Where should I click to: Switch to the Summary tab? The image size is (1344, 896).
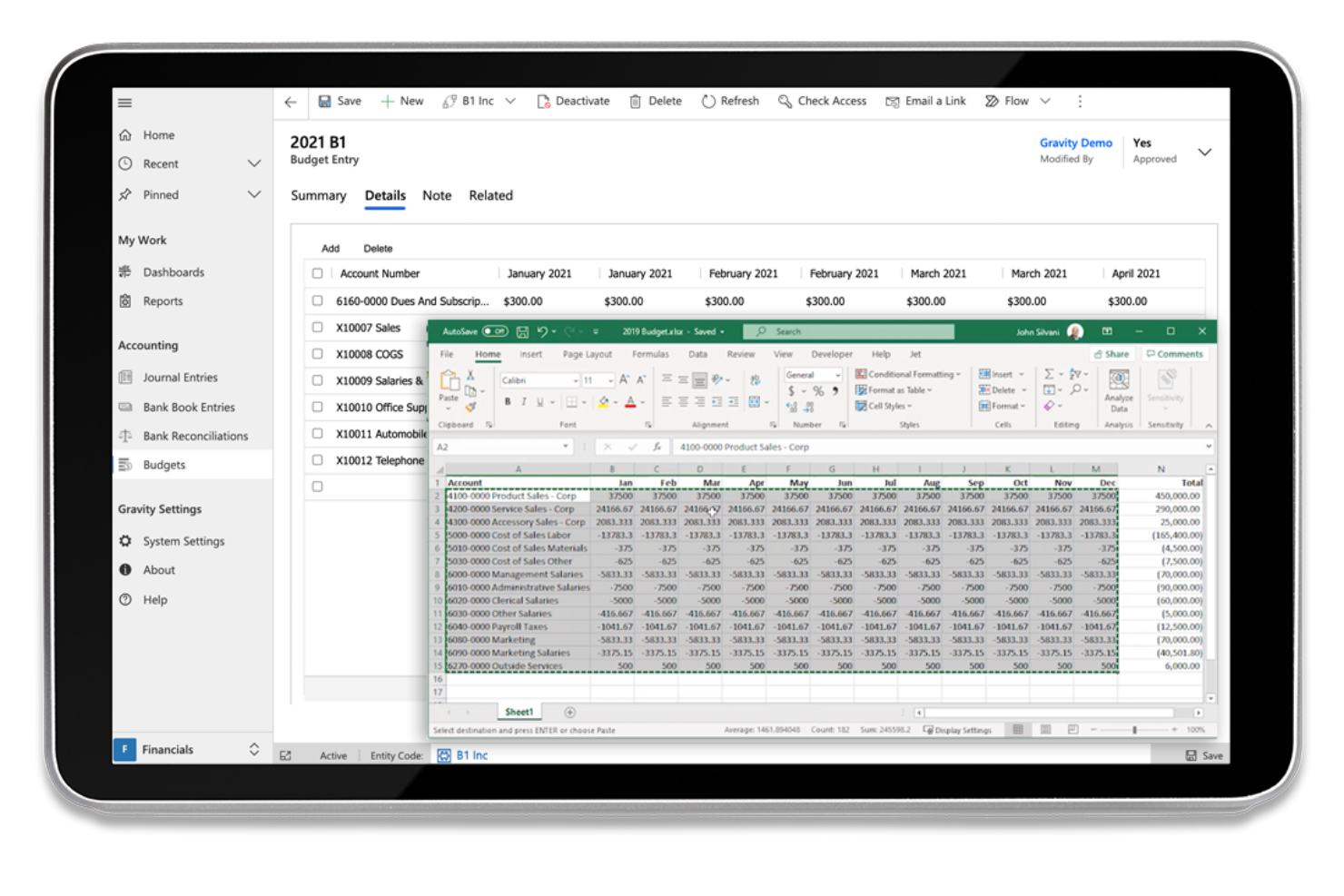tap(318, 196)
